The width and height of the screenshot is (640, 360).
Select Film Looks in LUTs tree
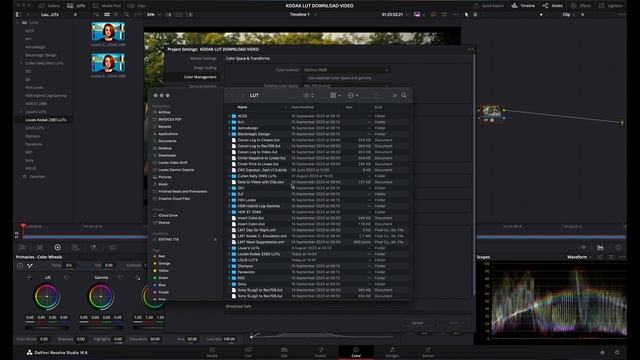click(34, 87)
